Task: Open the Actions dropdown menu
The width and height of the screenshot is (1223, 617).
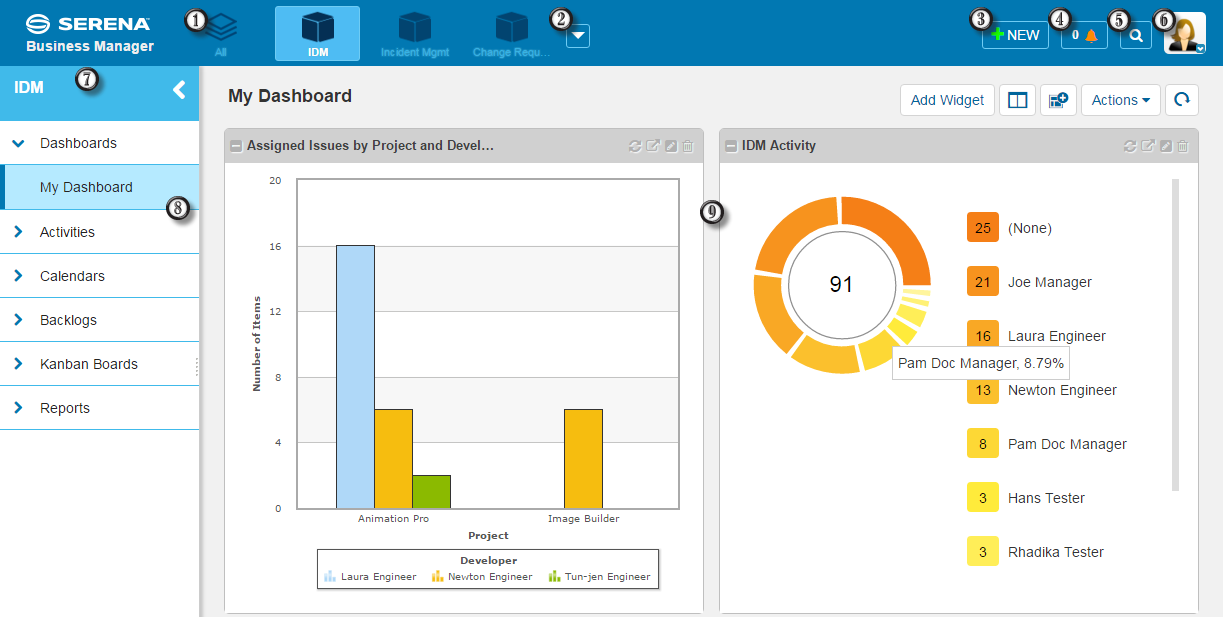Action: 1119,100
